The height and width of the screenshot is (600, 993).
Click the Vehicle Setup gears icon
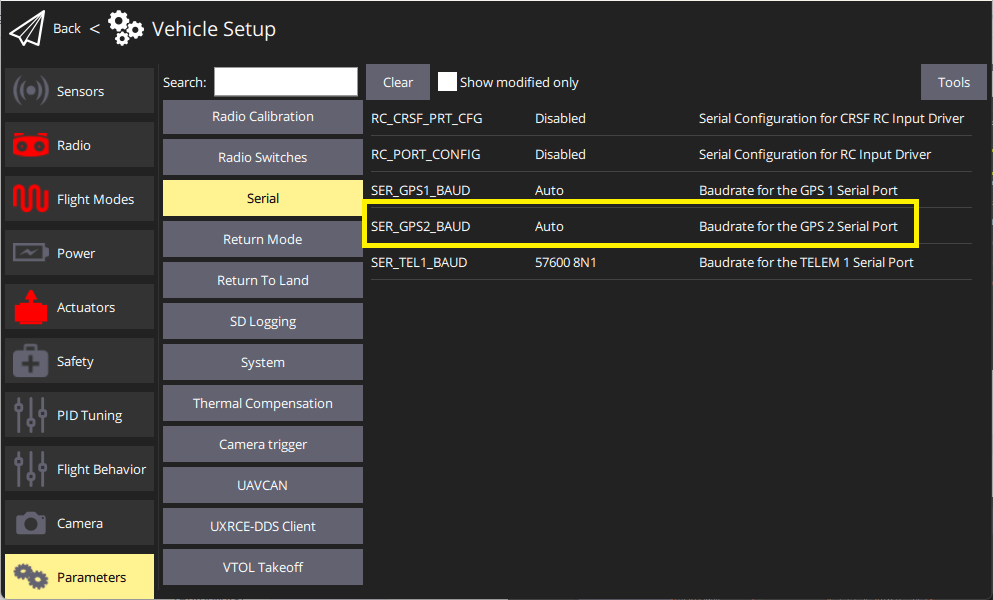click(125, 29)
